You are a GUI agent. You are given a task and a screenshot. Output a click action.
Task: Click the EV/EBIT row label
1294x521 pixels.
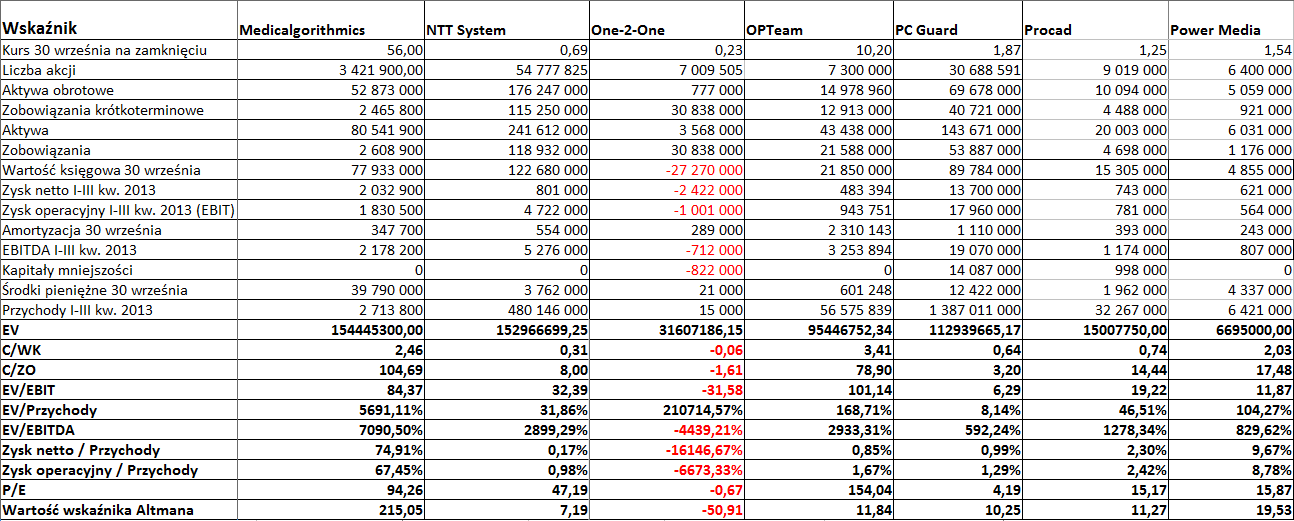[28, 390]
